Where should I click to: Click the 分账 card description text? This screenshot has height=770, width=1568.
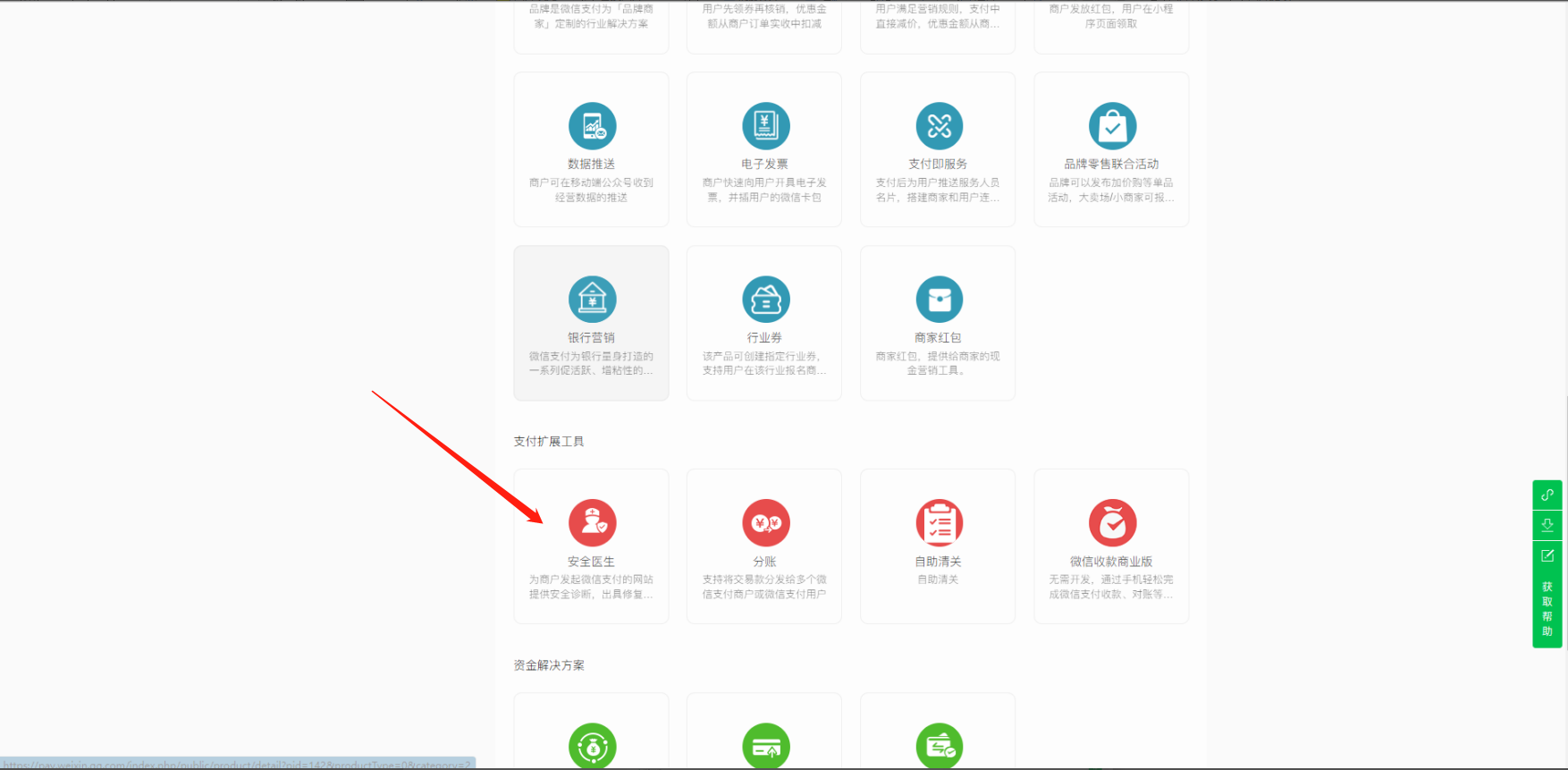(x=764, y=587)
